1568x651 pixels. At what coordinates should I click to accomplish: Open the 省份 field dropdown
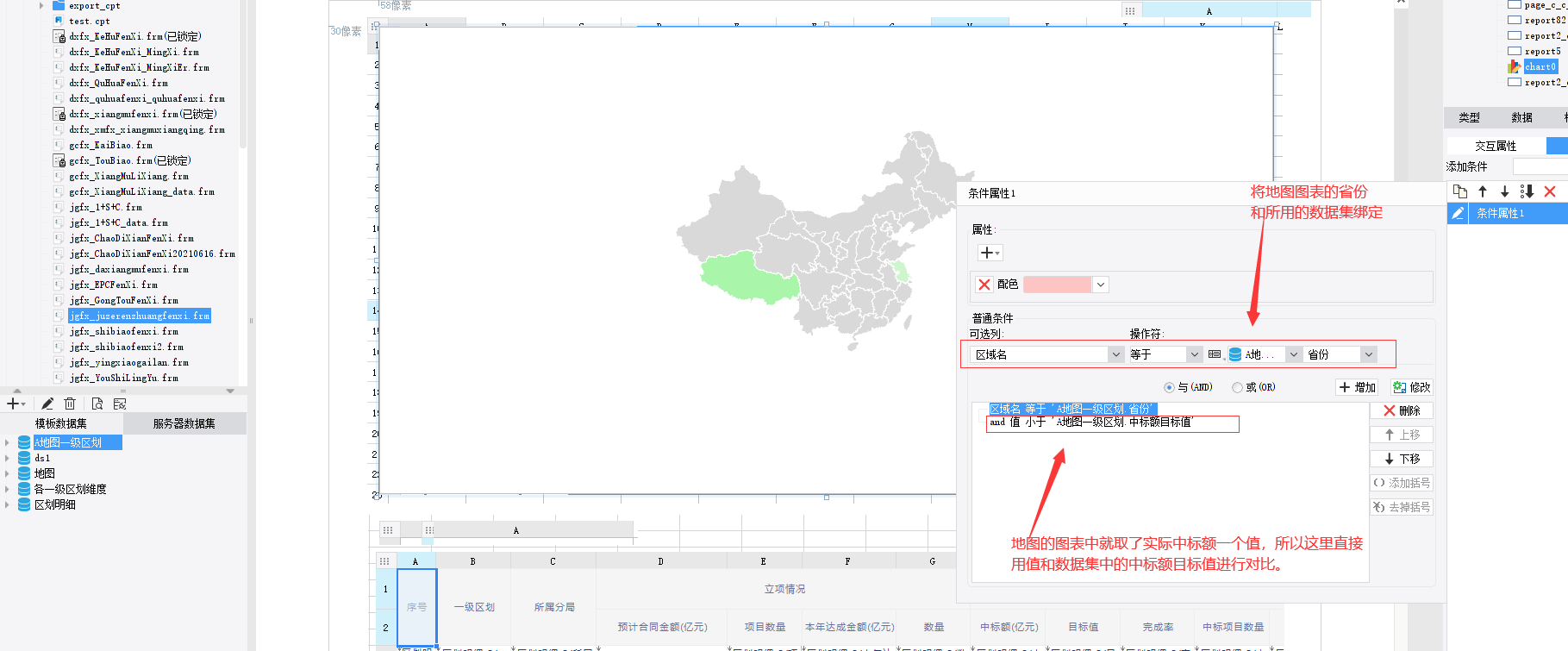point(1368,354)
